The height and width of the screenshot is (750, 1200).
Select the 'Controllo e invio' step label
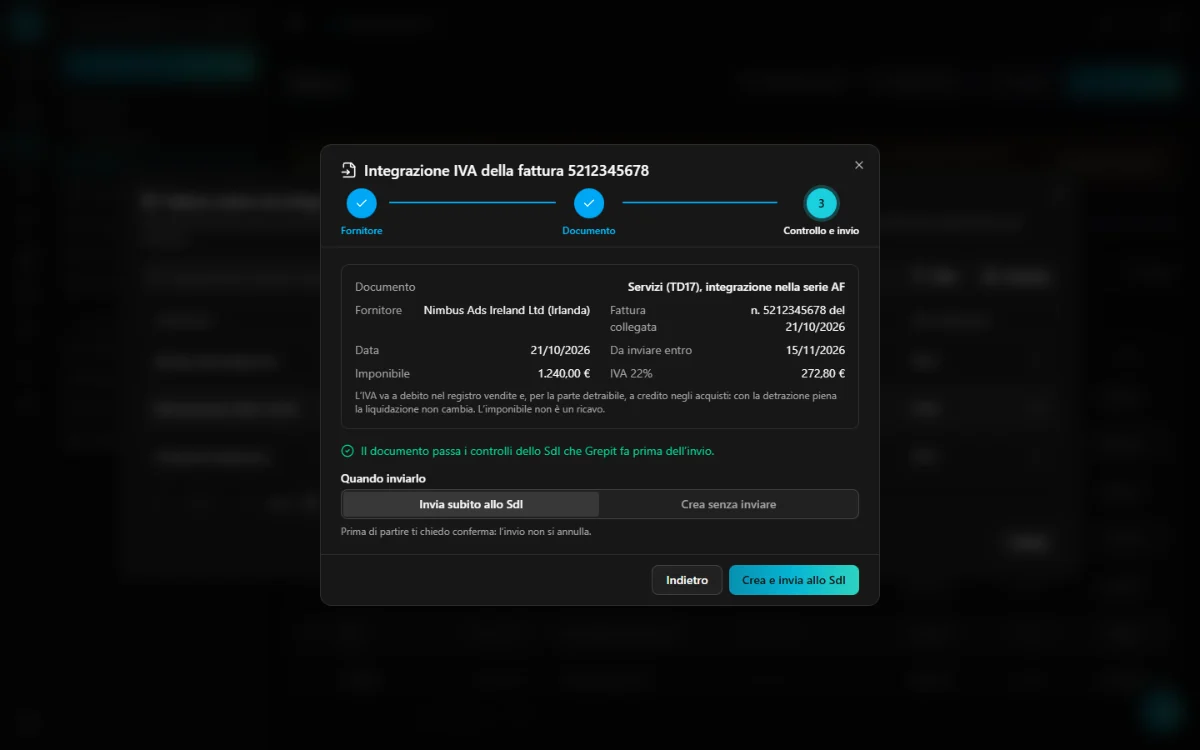point(821,231)
